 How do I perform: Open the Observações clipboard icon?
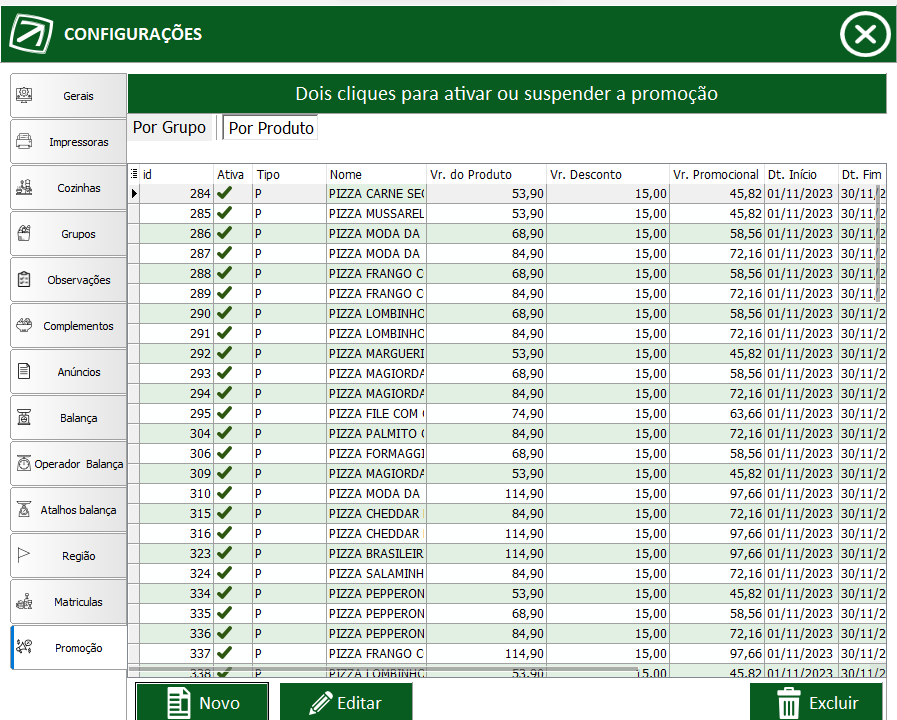click(x=24, y=279)
